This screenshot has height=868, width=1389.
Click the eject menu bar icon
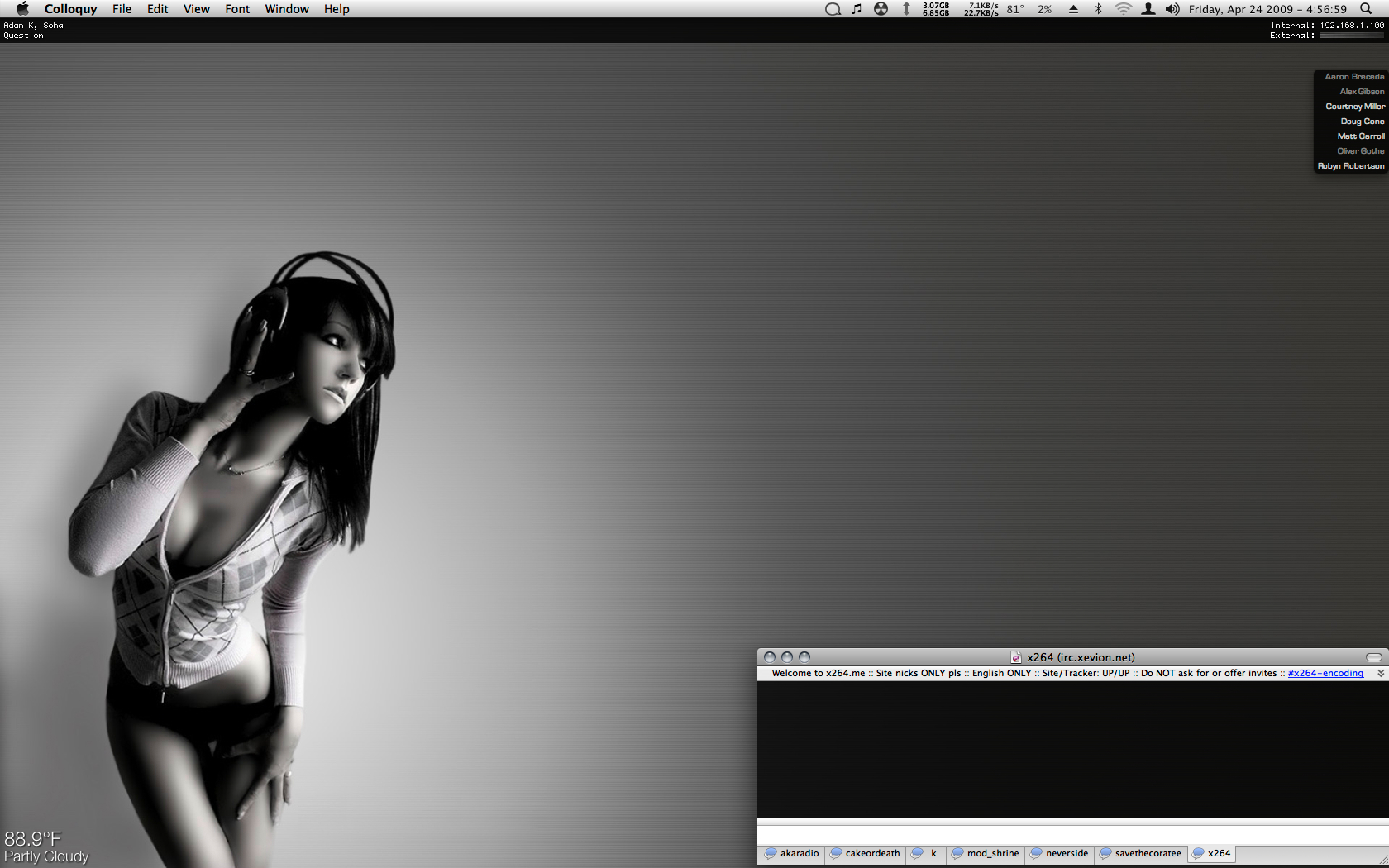pyautogui.click(x=1073, y=9)
